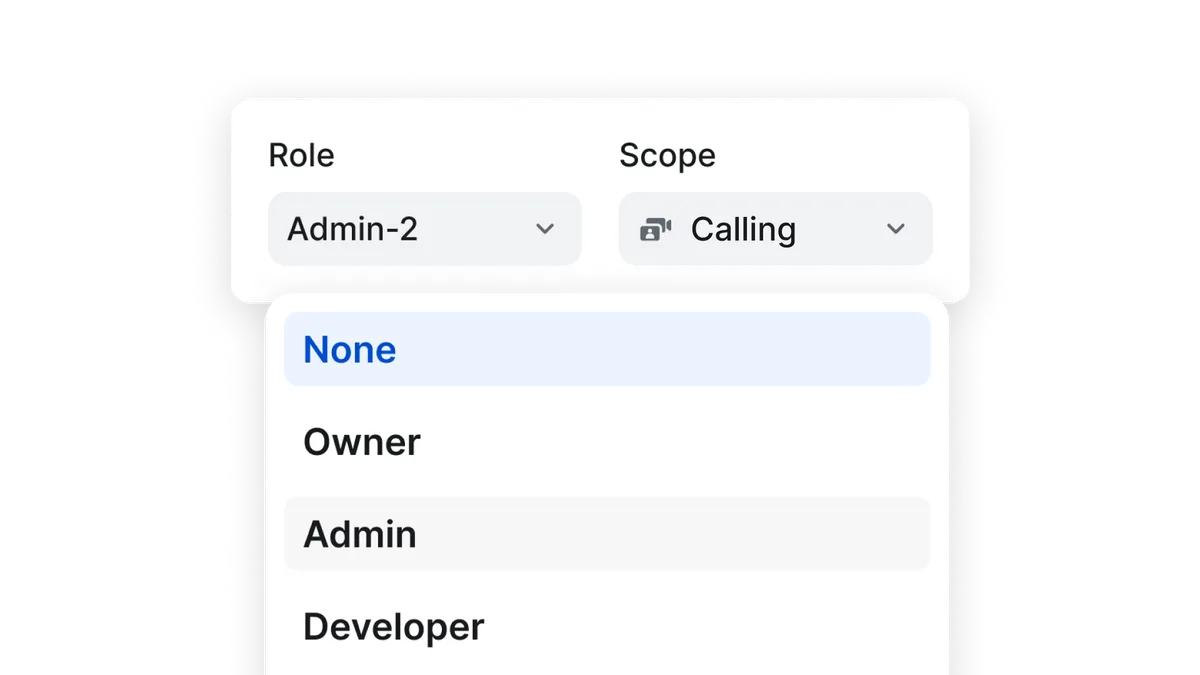Viewport: 1200px width, 675px height.
Task: Click the Developer entry text
Action: point(393,628)
